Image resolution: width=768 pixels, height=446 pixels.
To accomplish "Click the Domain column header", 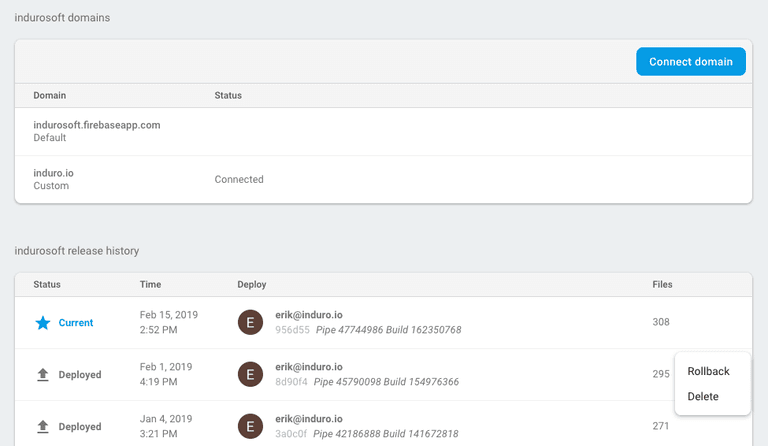I will pyautogui.click(x=49, y=95).
